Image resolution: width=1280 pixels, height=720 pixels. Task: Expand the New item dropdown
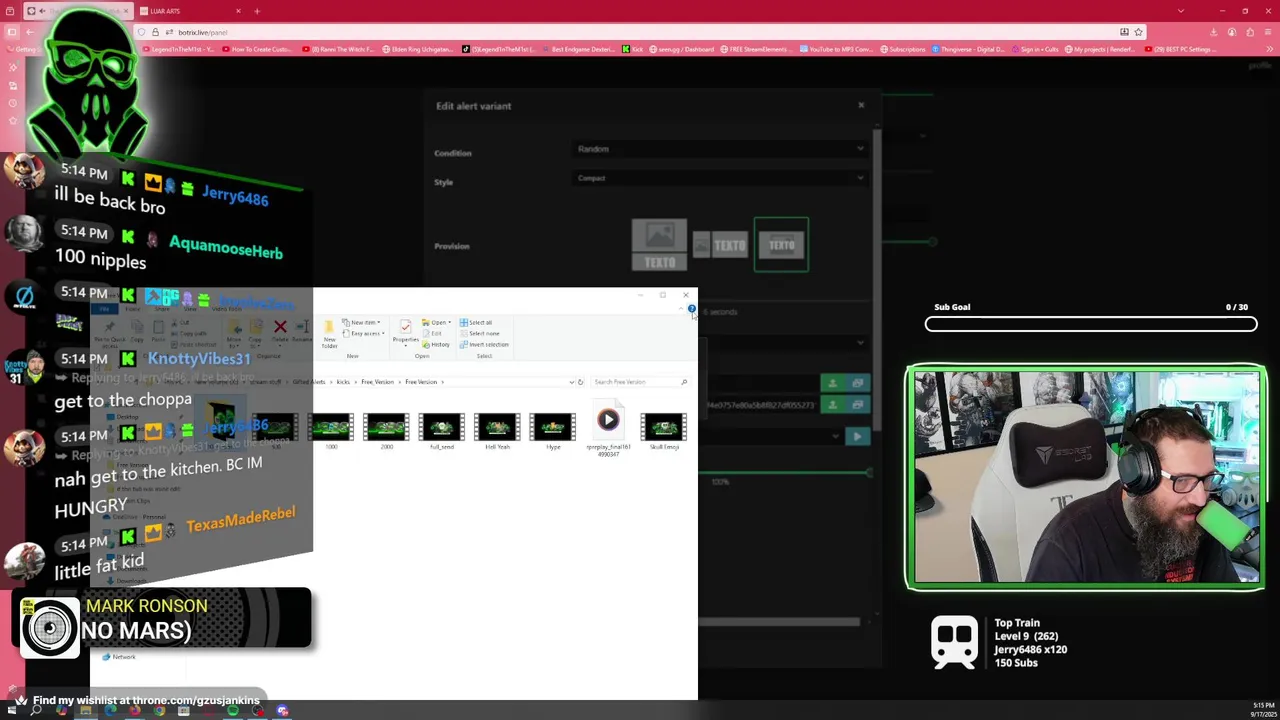click(362, 323)
